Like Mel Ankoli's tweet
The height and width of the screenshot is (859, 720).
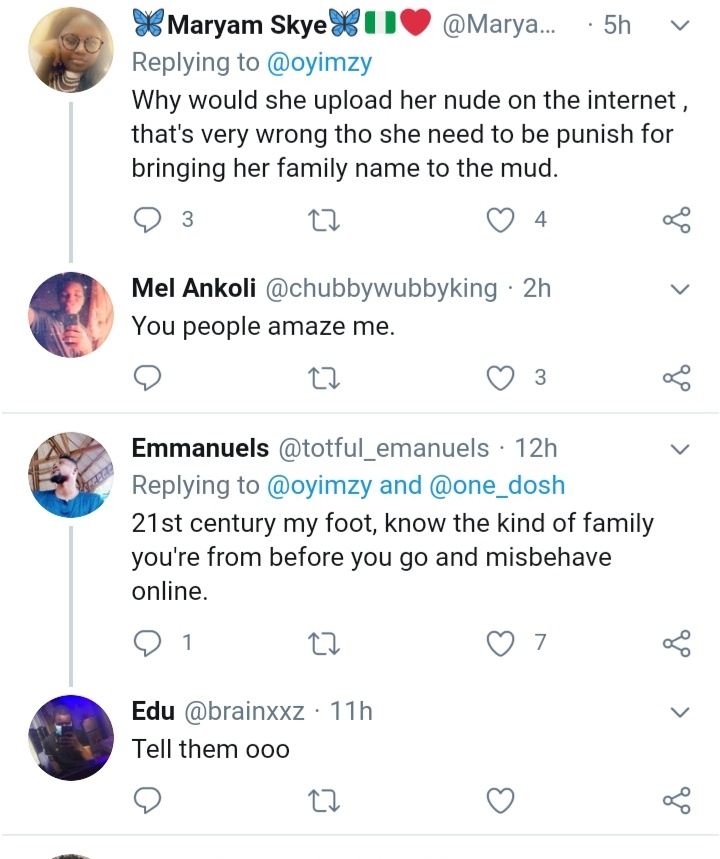(x=500, y=377)
